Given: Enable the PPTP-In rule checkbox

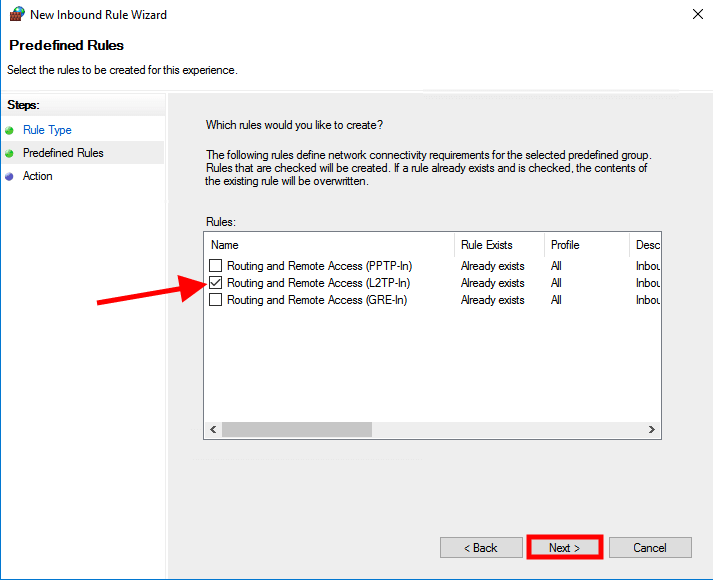Looking at the screenshot, I should point(216,266).
